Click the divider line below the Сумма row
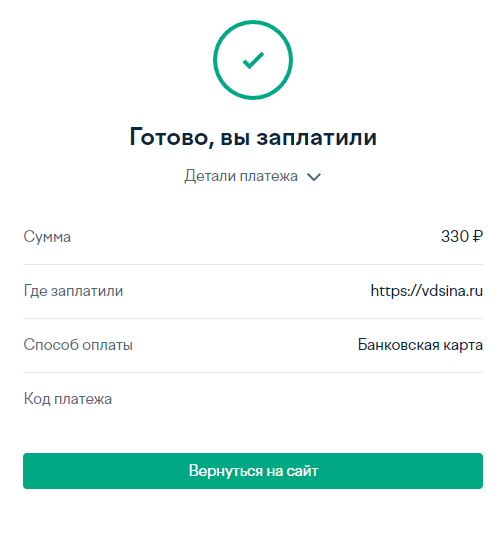This screenshot has width=503, height=537. [253, 264]
